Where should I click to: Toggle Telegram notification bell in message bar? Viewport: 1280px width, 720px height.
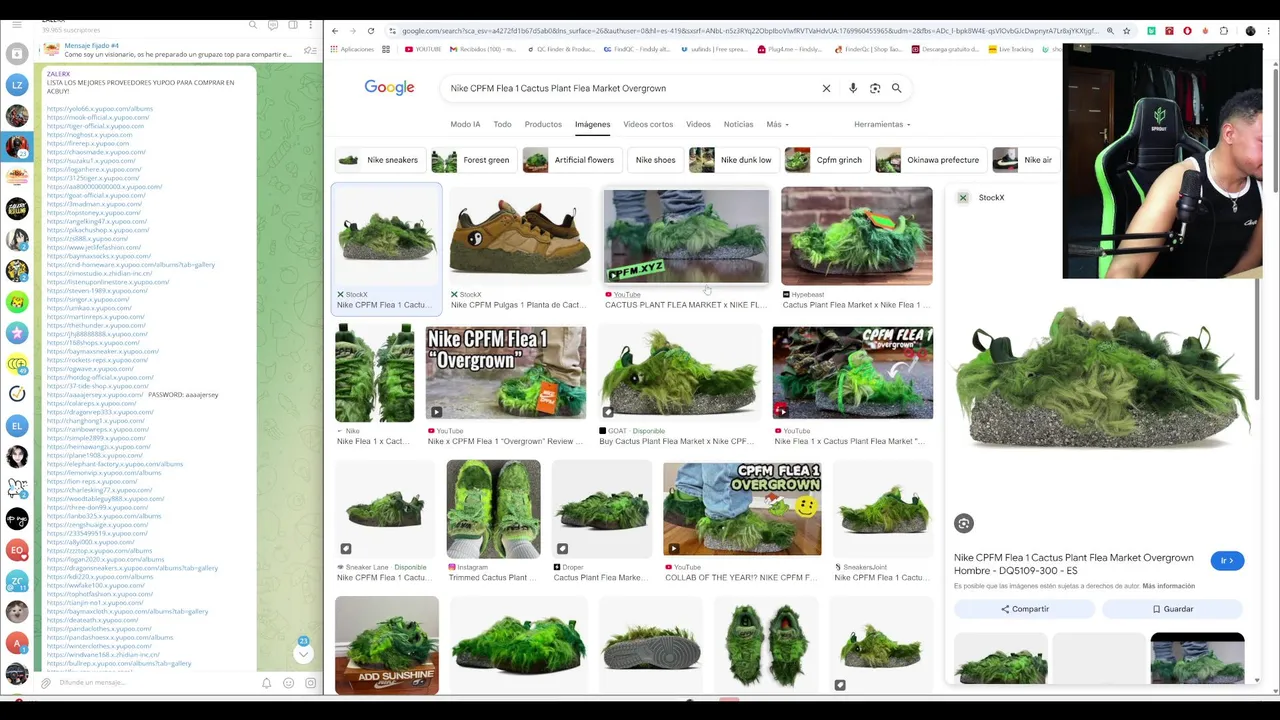tap(267, 683)
